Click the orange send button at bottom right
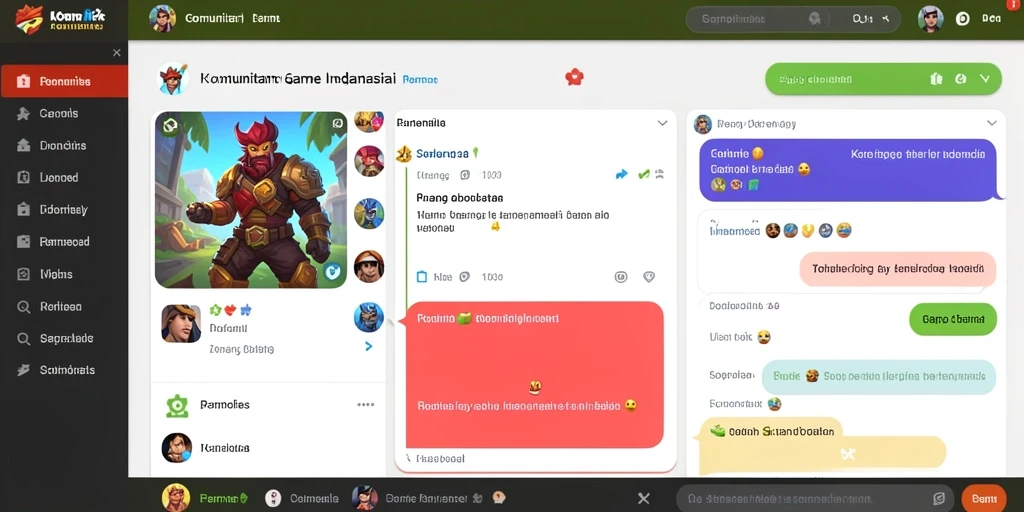 [984, 498]
